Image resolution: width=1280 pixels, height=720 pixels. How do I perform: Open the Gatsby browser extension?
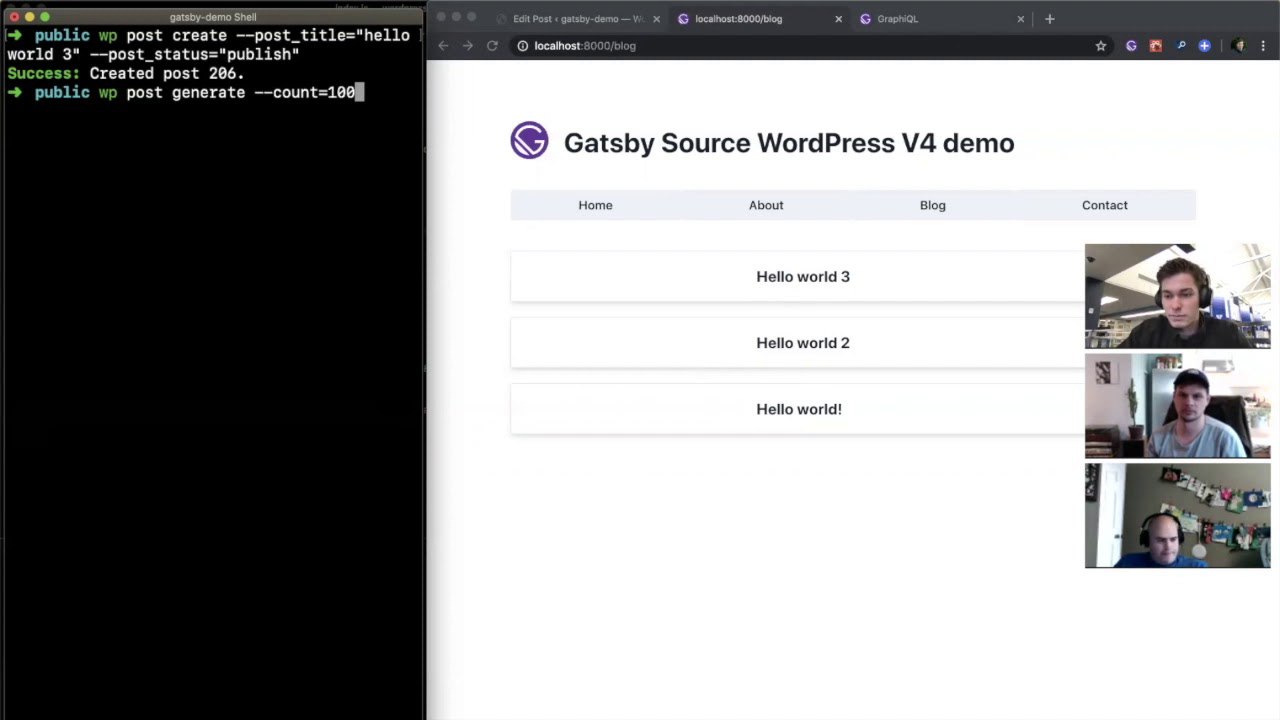click(x=1131, y=46)
